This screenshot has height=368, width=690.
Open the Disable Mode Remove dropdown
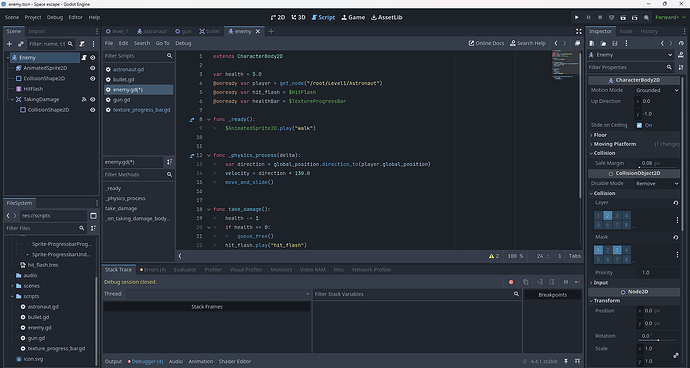click(x=657, y=184)
